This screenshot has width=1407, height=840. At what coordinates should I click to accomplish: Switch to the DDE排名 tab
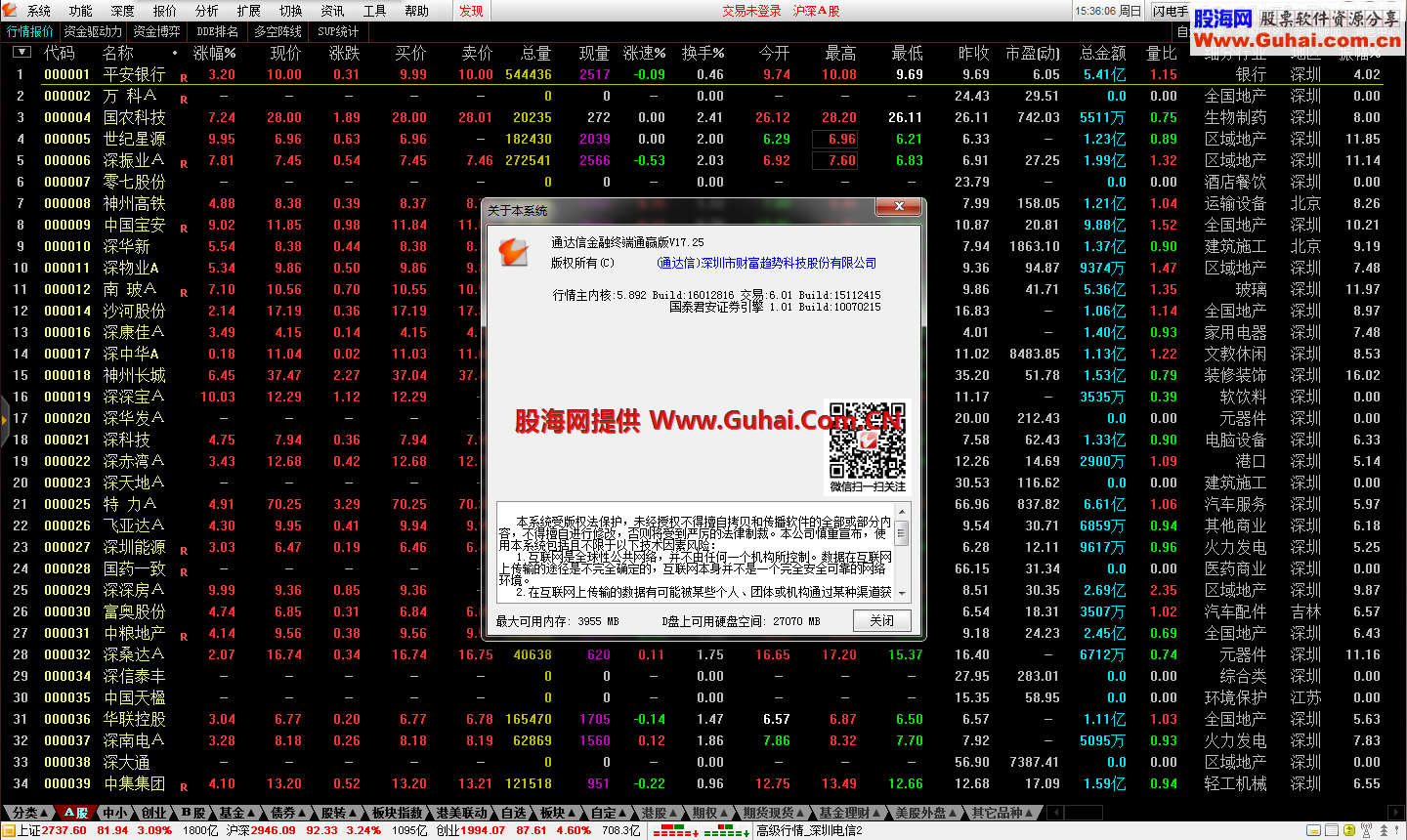(x=217, y=31)
